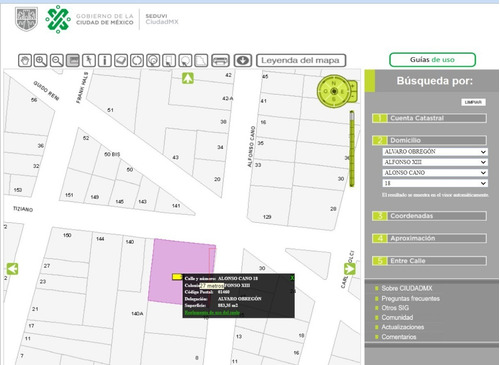Click parcel labeled 140A
This screenshot has width=500, height=365.
[x=137, y=314]
